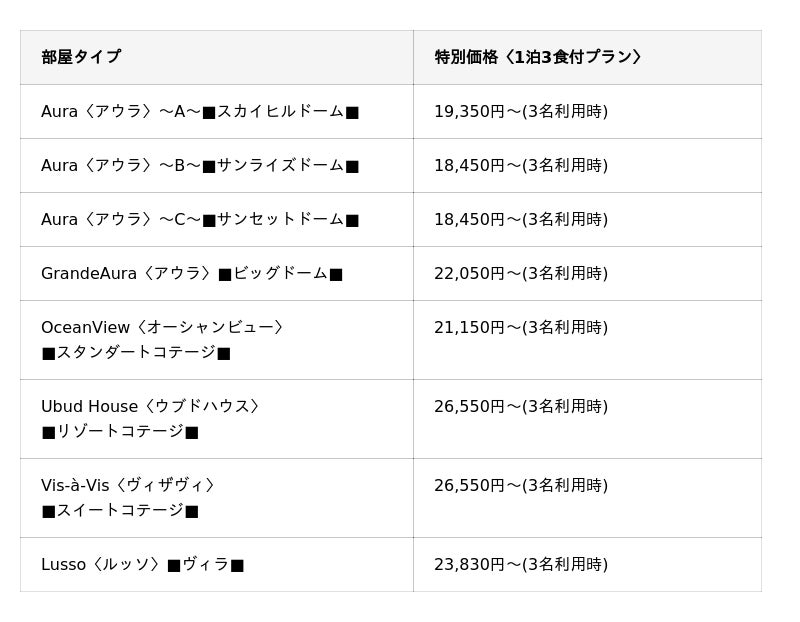Click the スイートコテージ subtitle text
This screenshot has width=800, height=622.
pos(120,510)
